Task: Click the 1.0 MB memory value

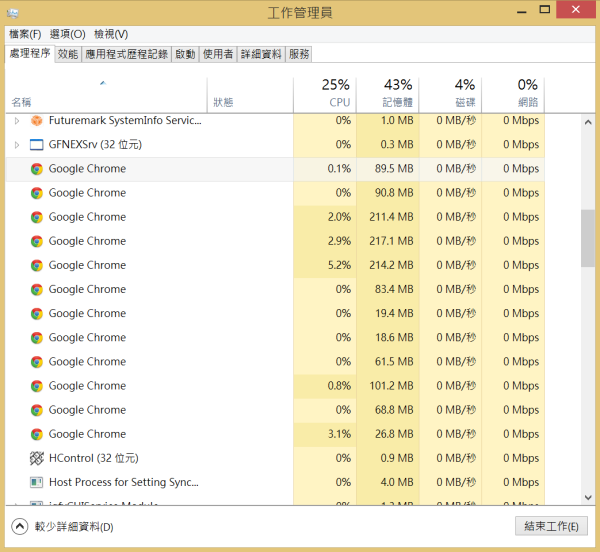Action: point(397,120)
